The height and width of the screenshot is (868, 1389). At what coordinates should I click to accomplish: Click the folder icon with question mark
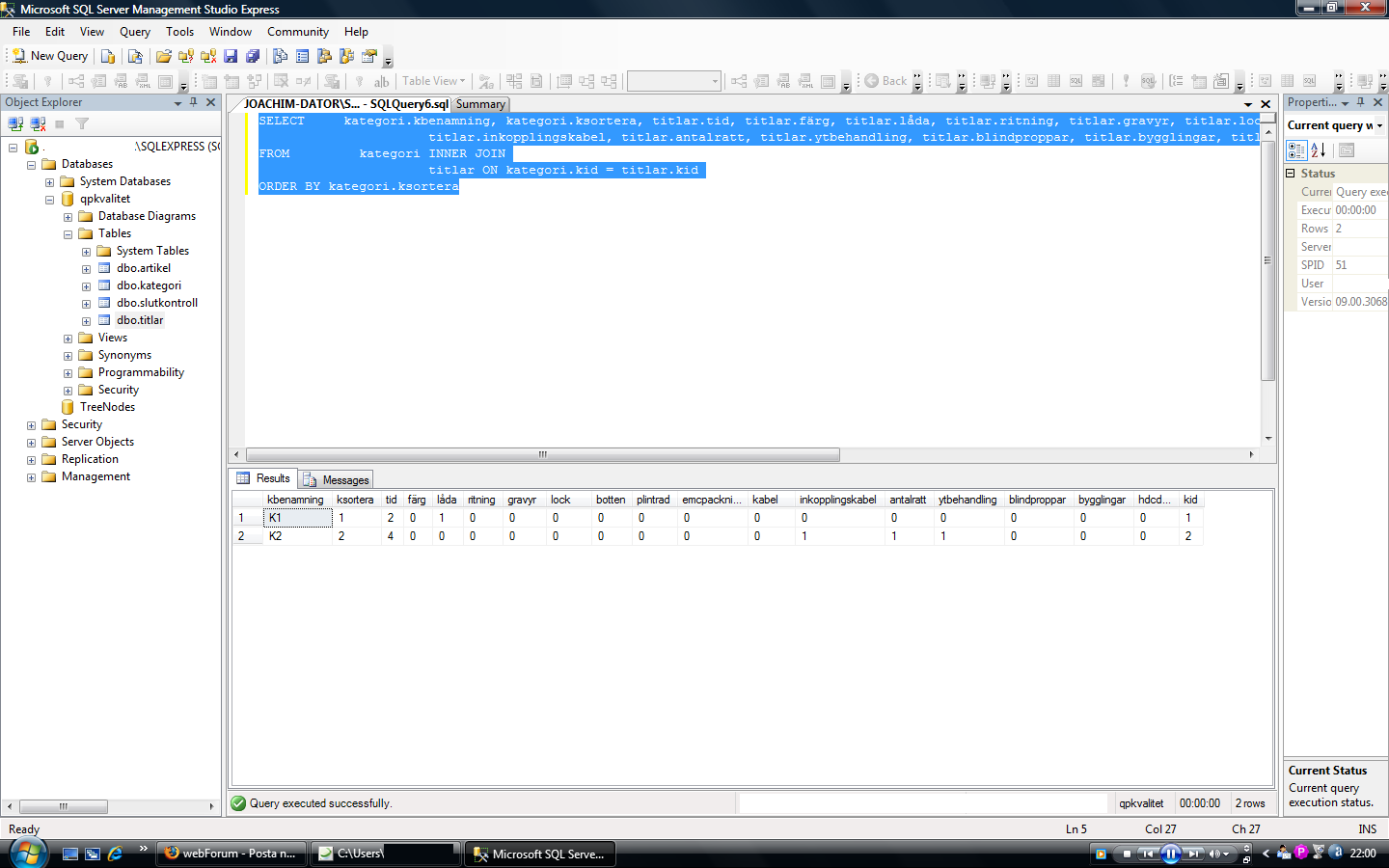click(x=186, y=56)
